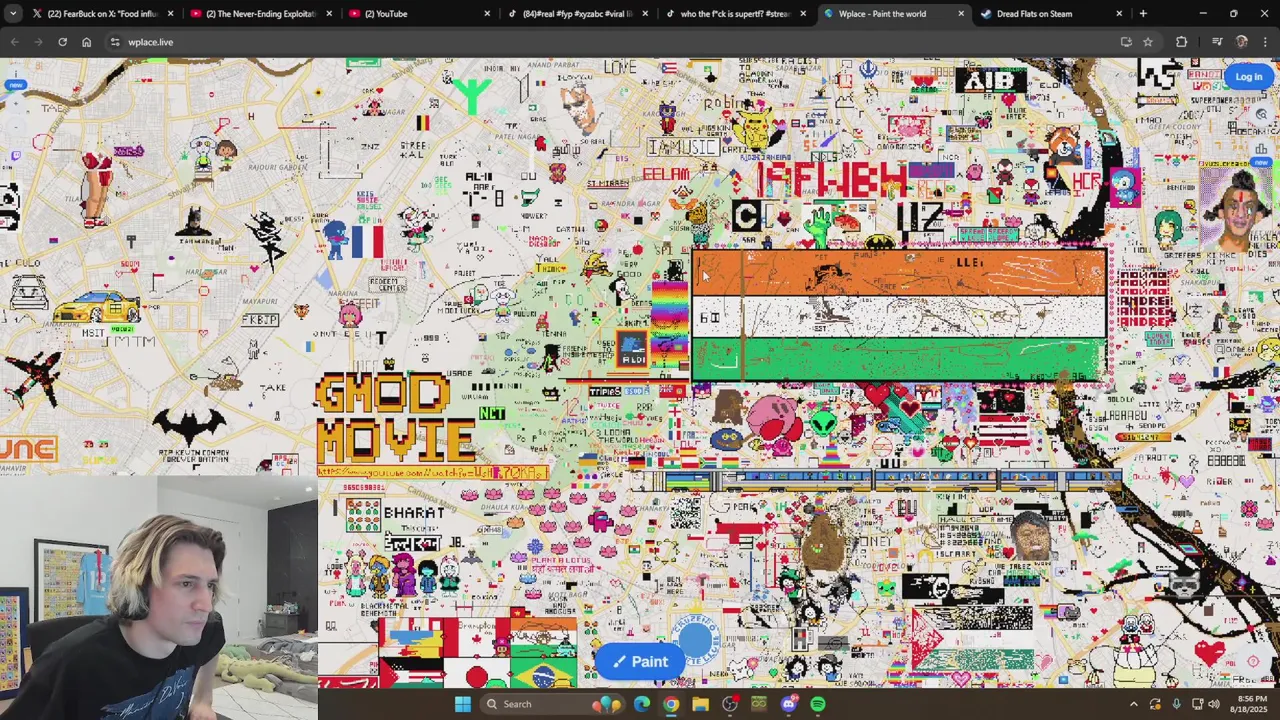This screenshot has height=720, width=1280.
Task: Click the Chrome icon in the taskbar
Action: coord(671,704)
